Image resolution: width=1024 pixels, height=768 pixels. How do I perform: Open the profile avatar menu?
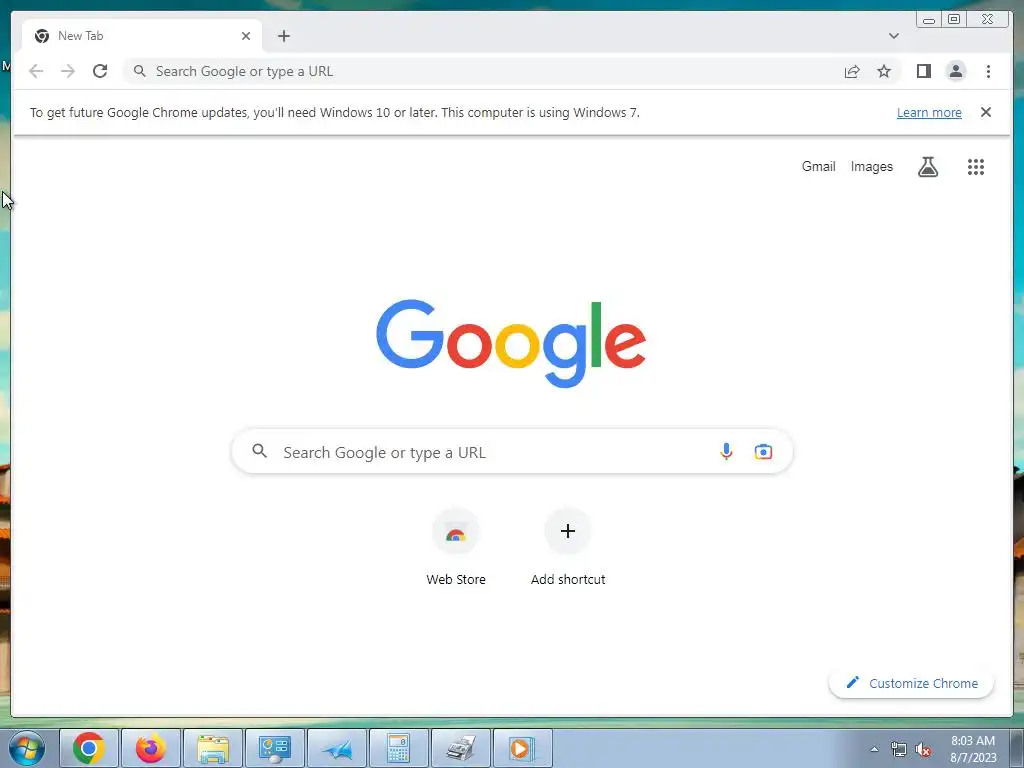pos(955,71)
